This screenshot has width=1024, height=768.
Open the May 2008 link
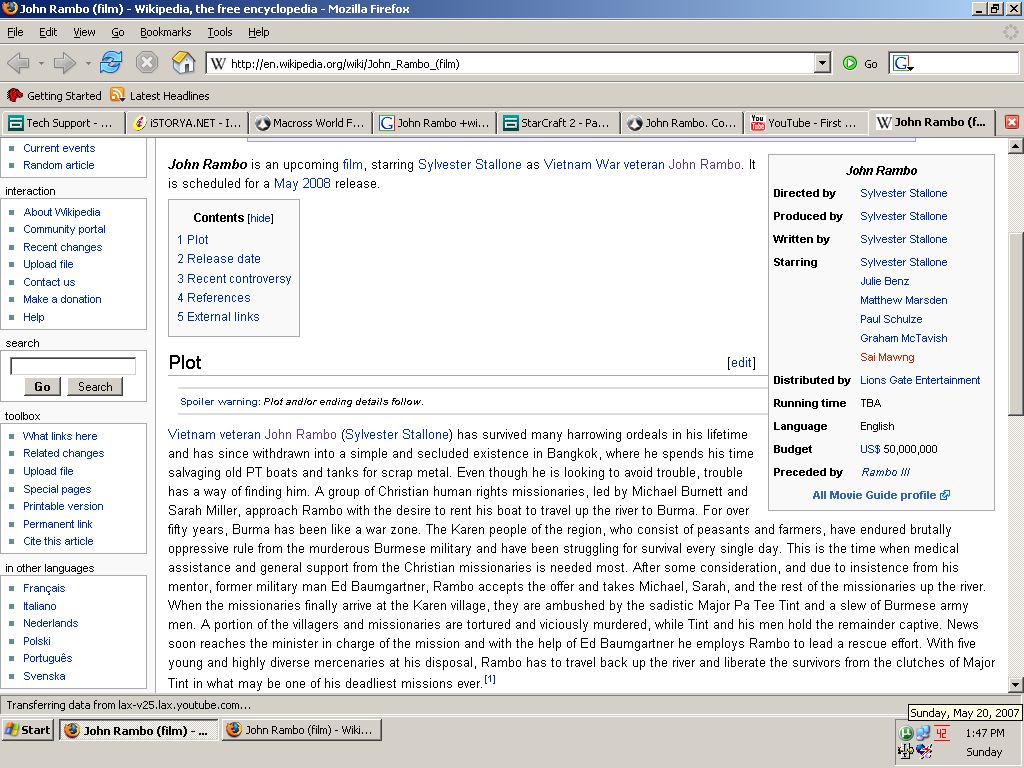302,184
